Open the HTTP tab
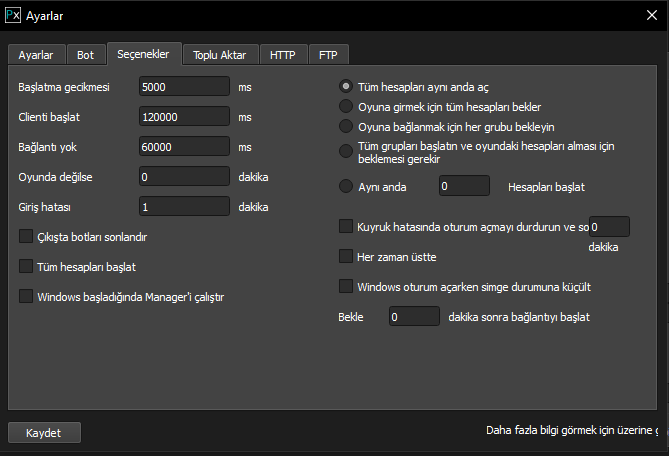 (283, 54)
